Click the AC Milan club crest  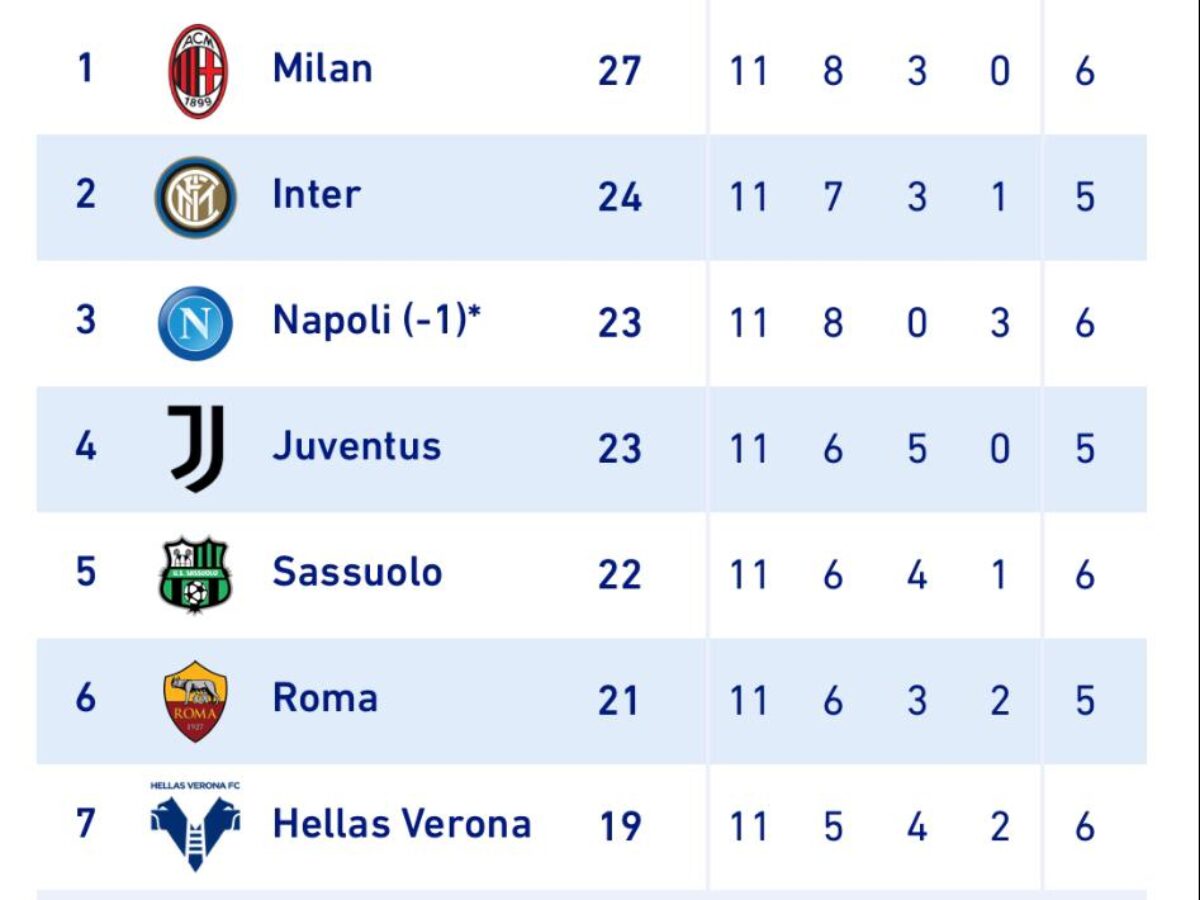[198, 71]
